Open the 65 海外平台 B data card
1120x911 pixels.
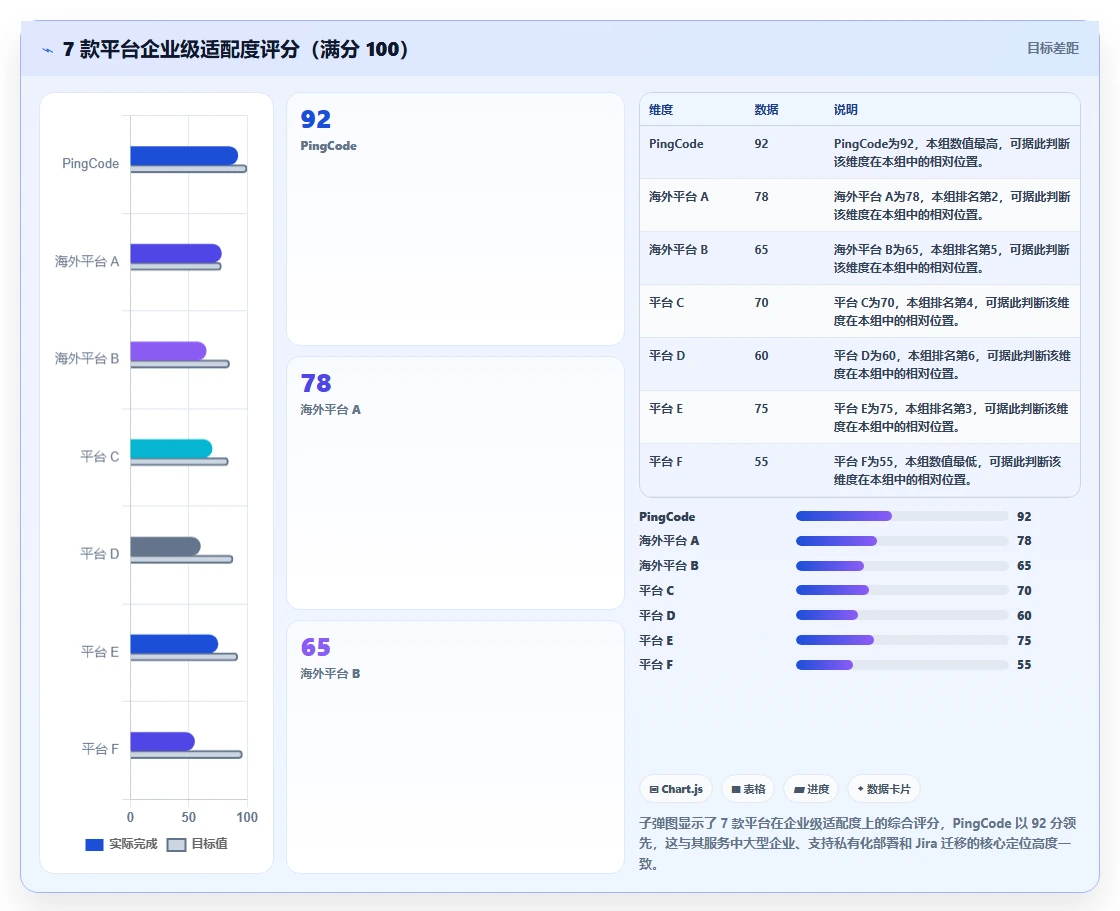click(456, 747)
